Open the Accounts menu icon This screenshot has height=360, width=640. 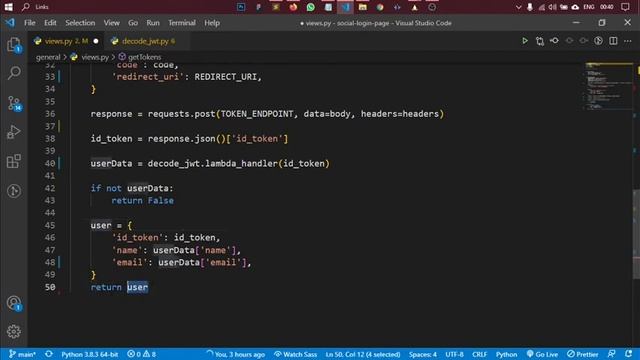[14, 303]
